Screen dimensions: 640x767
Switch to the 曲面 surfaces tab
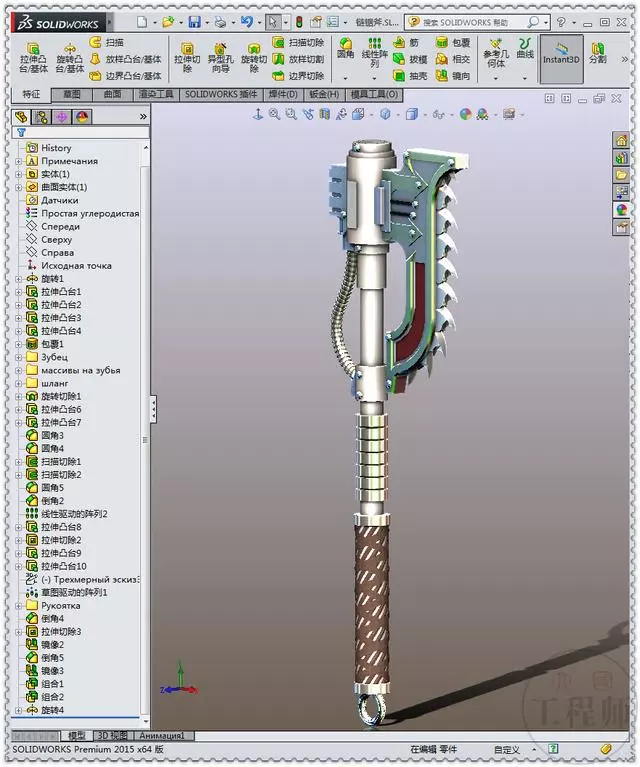[113, 94]
